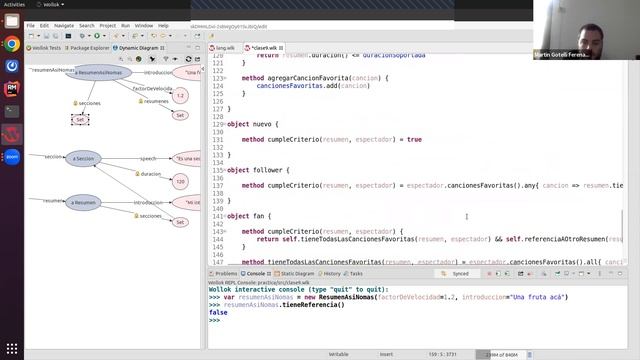640x360 pixels.
Task: Collapse the agregarCancionFavorita method at line 123
Action: (x=225, y=78)
